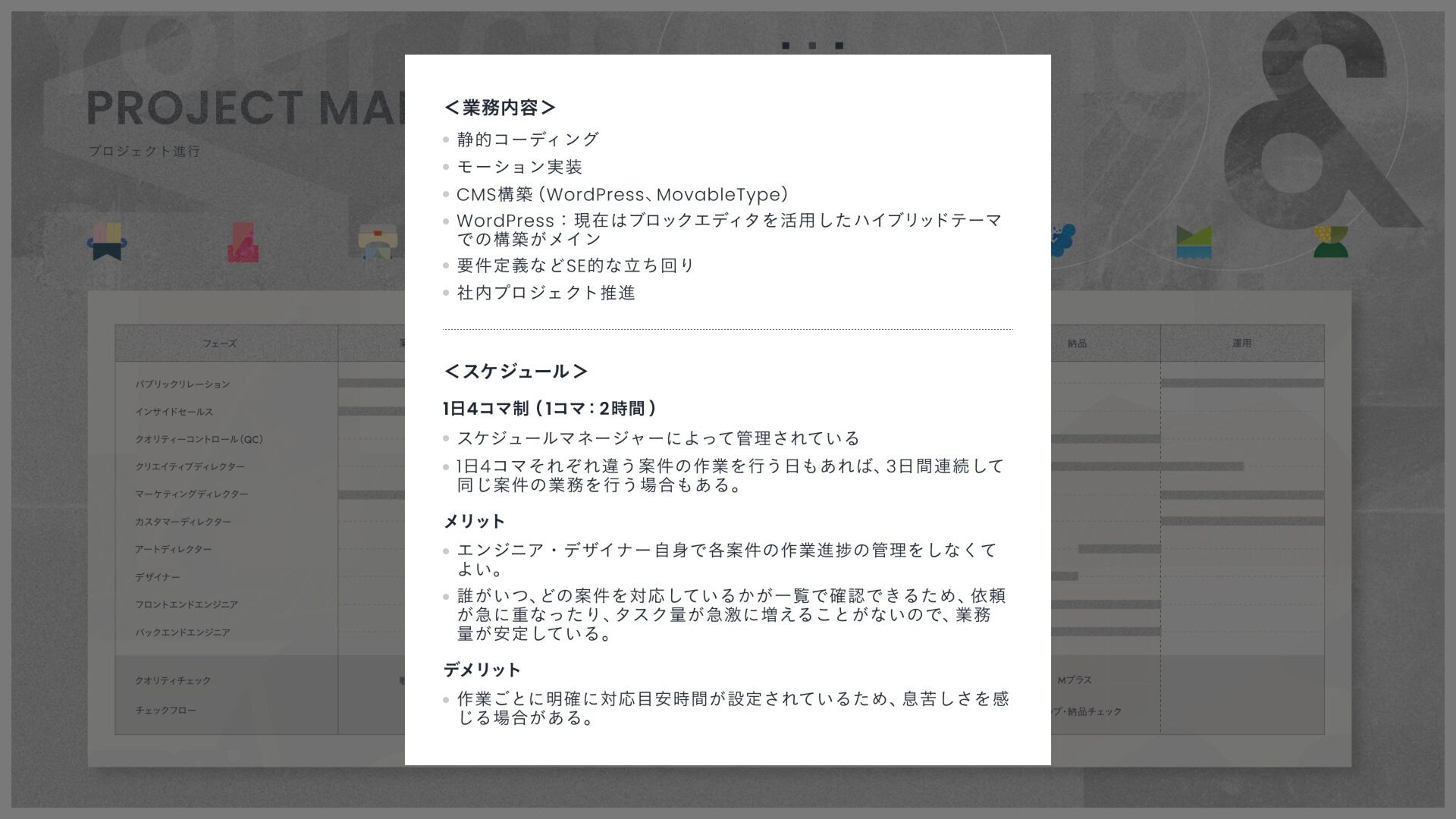Click the yellow and green hourglass icon
Viewport: 1456px width, 819px height.
(x=1331, y=242)
